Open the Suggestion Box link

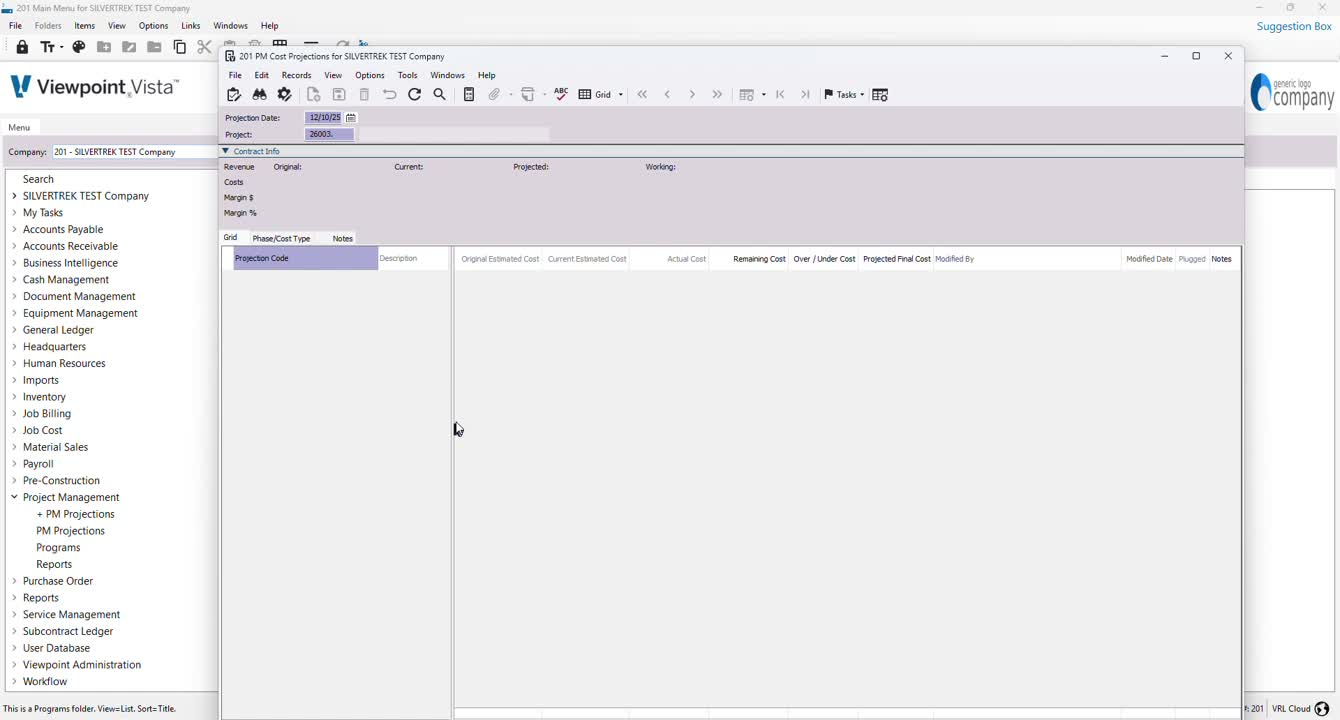tap(1294, 26)
